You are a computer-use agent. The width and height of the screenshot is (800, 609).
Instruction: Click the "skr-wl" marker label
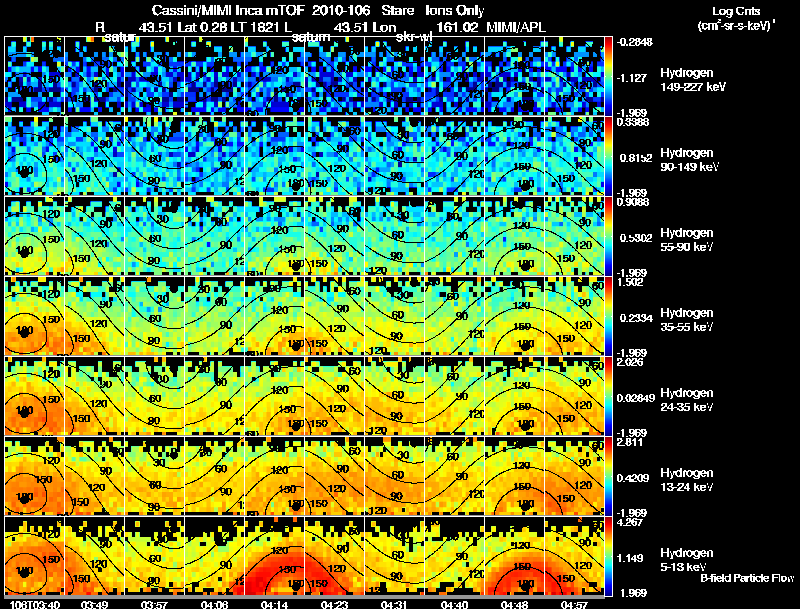[x=414, y=37]
